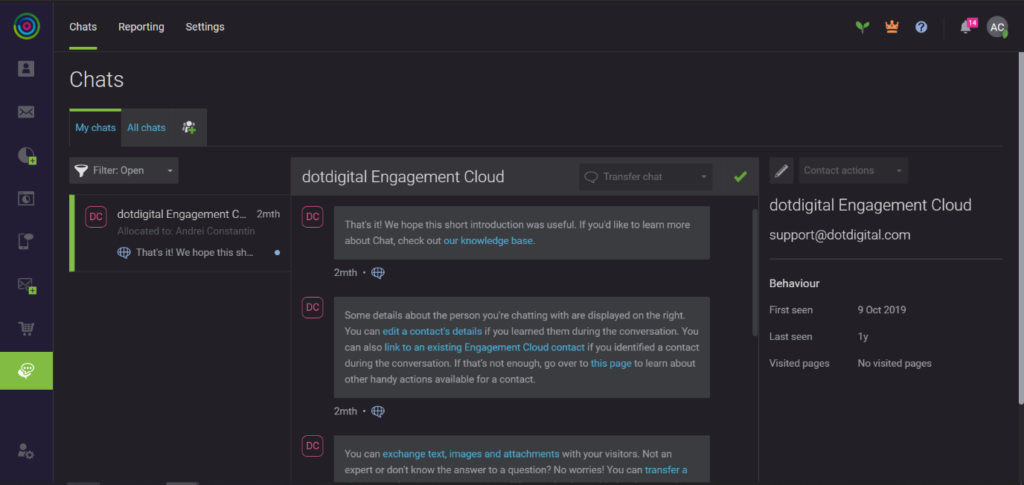Open the SMS mobile icon in the sidebar
The image size is (1024, 485).
click(26, 242)
